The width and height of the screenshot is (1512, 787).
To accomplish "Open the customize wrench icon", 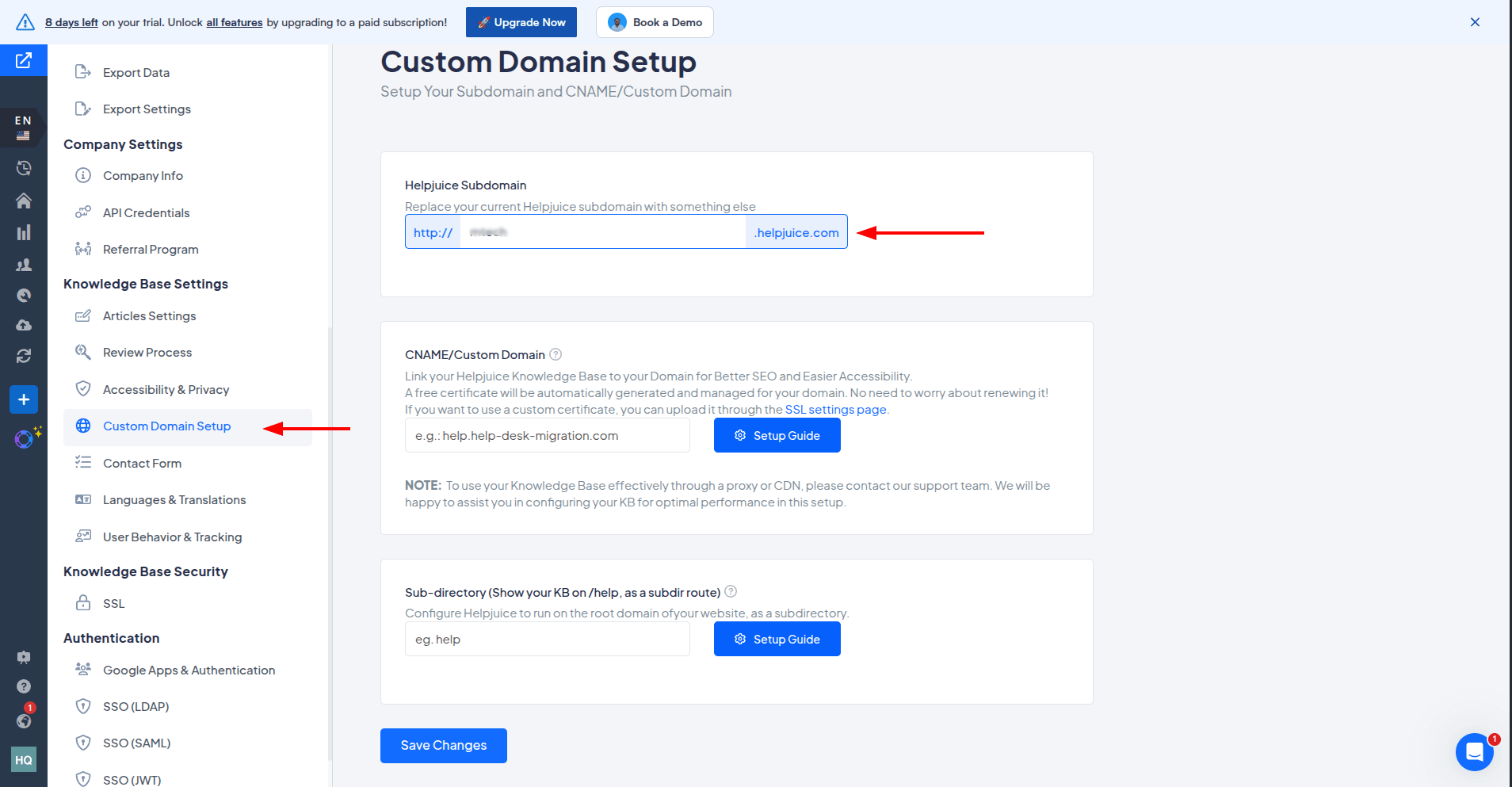I will pos(24,296).
